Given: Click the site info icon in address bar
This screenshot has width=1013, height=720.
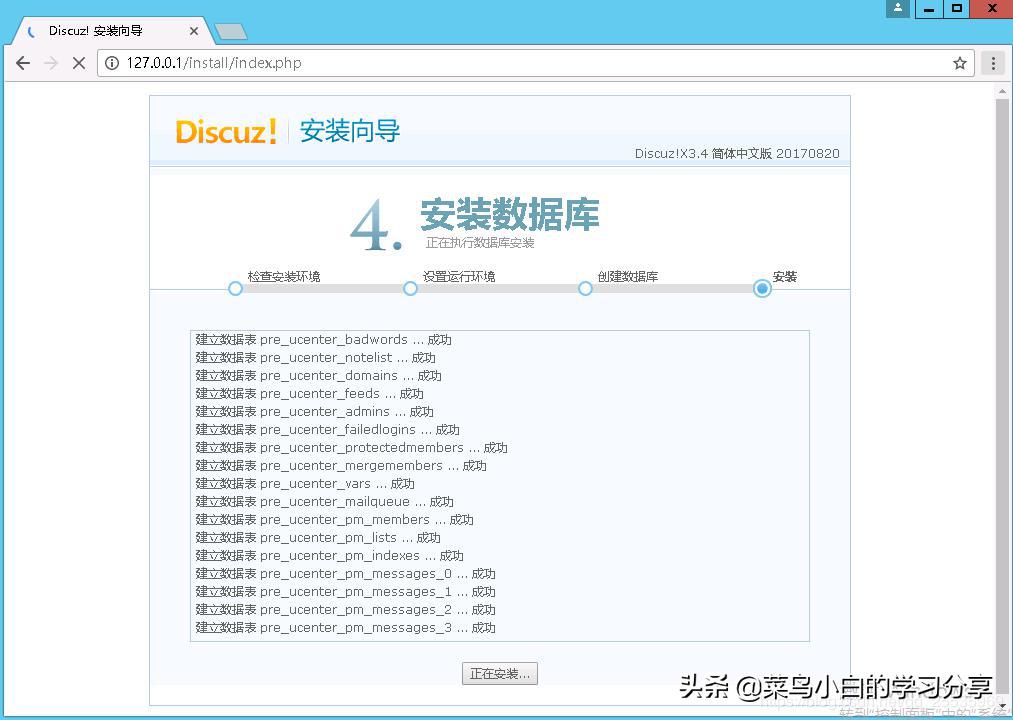Looking at the screenshot, I should pos(109,62).
